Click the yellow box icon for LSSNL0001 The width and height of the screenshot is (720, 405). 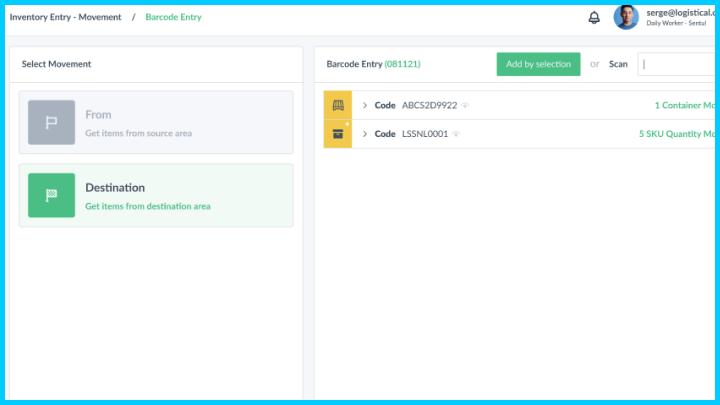(338, 134)
